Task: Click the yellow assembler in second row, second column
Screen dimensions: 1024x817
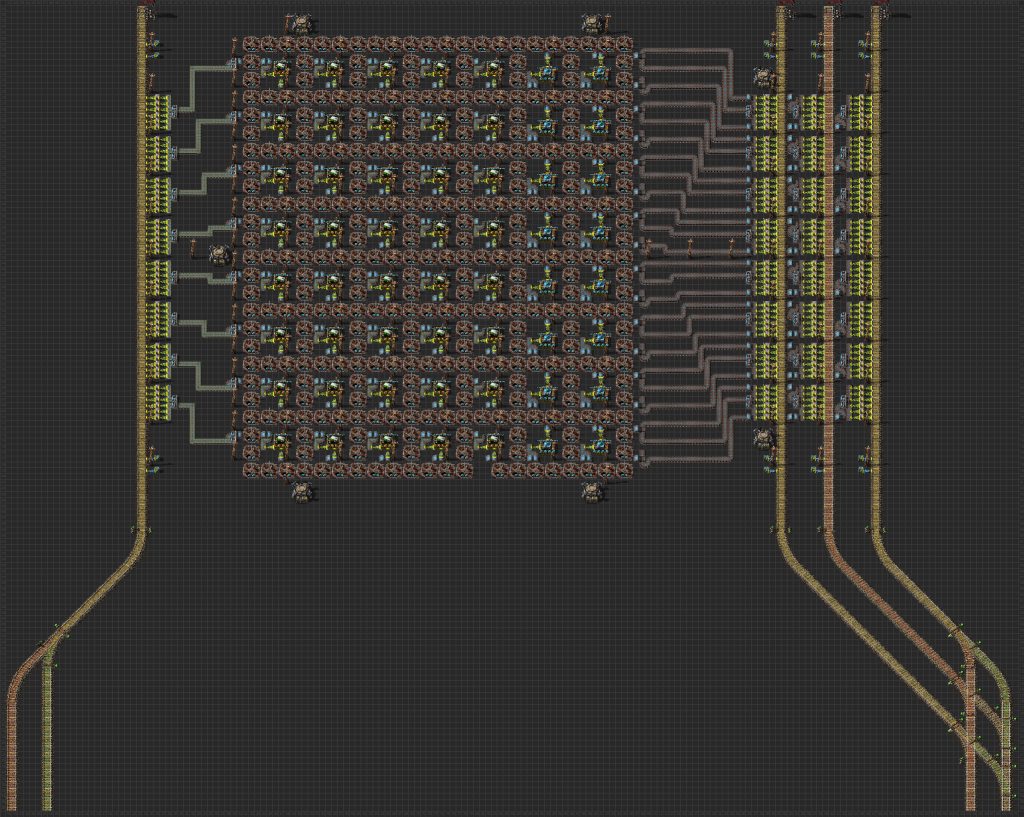Action: (333, 122)
